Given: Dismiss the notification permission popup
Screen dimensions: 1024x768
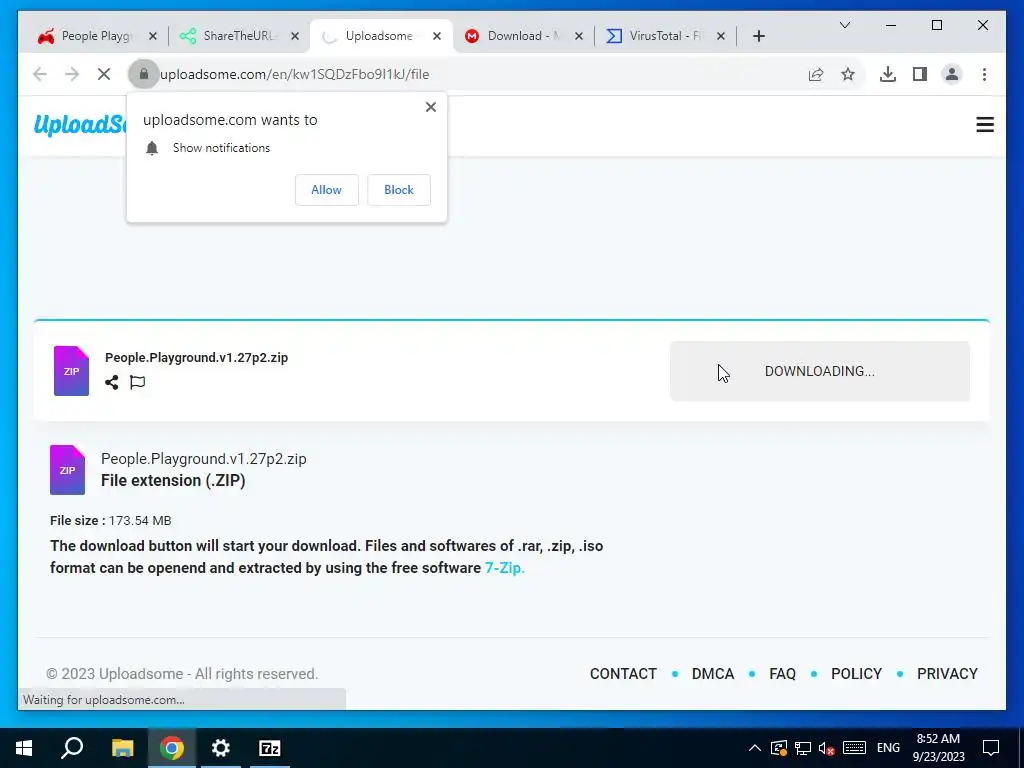Looking at the screenshot, I should [430, 107].
